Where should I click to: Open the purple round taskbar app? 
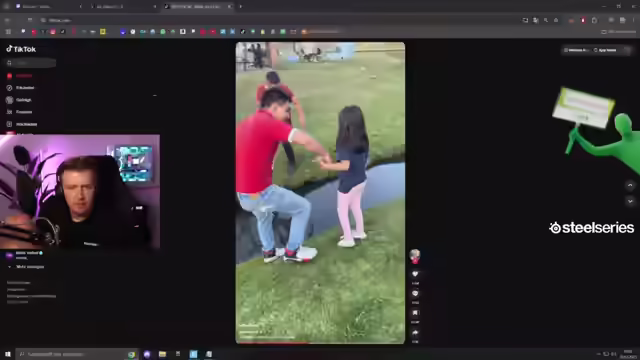point(147,354)
